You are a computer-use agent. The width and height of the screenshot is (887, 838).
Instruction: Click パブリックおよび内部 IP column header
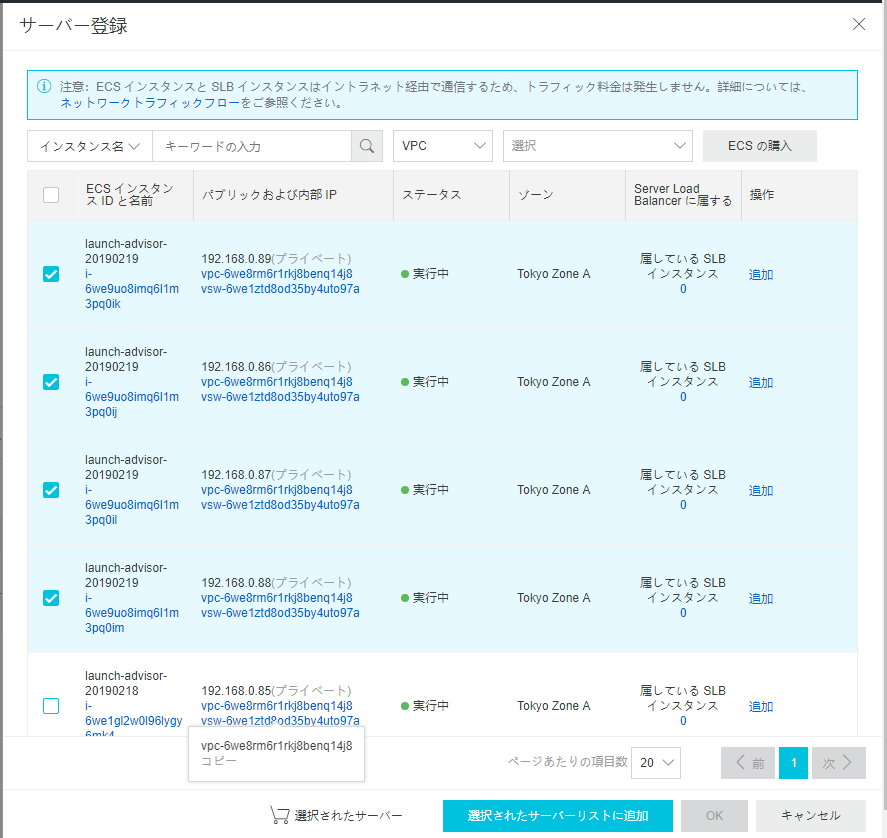[x=269, y=195]
